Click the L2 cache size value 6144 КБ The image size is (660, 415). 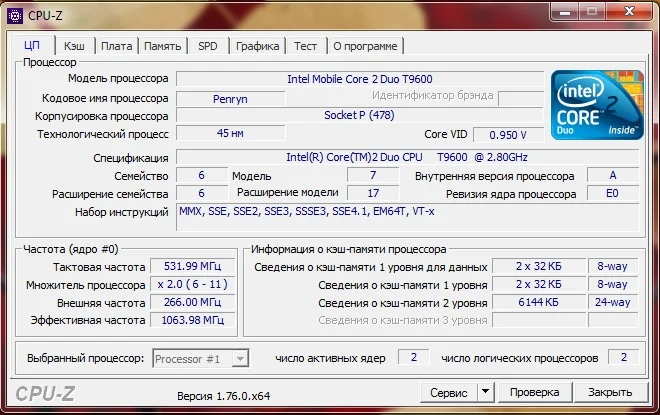[x=538, y=302]
